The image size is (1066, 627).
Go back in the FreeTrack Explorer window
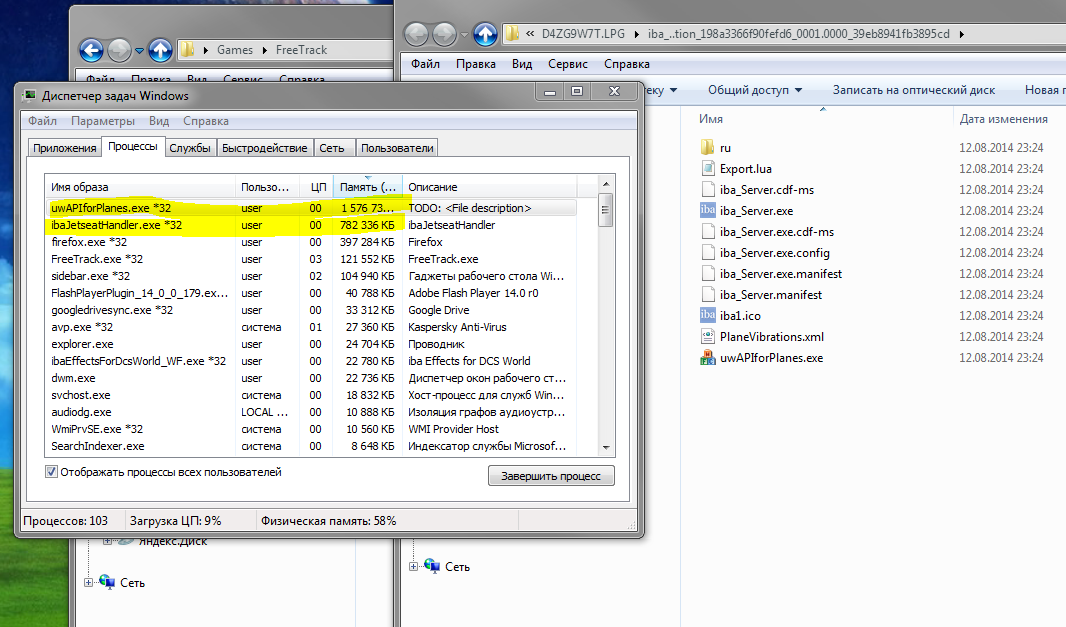tap(92, 50)
